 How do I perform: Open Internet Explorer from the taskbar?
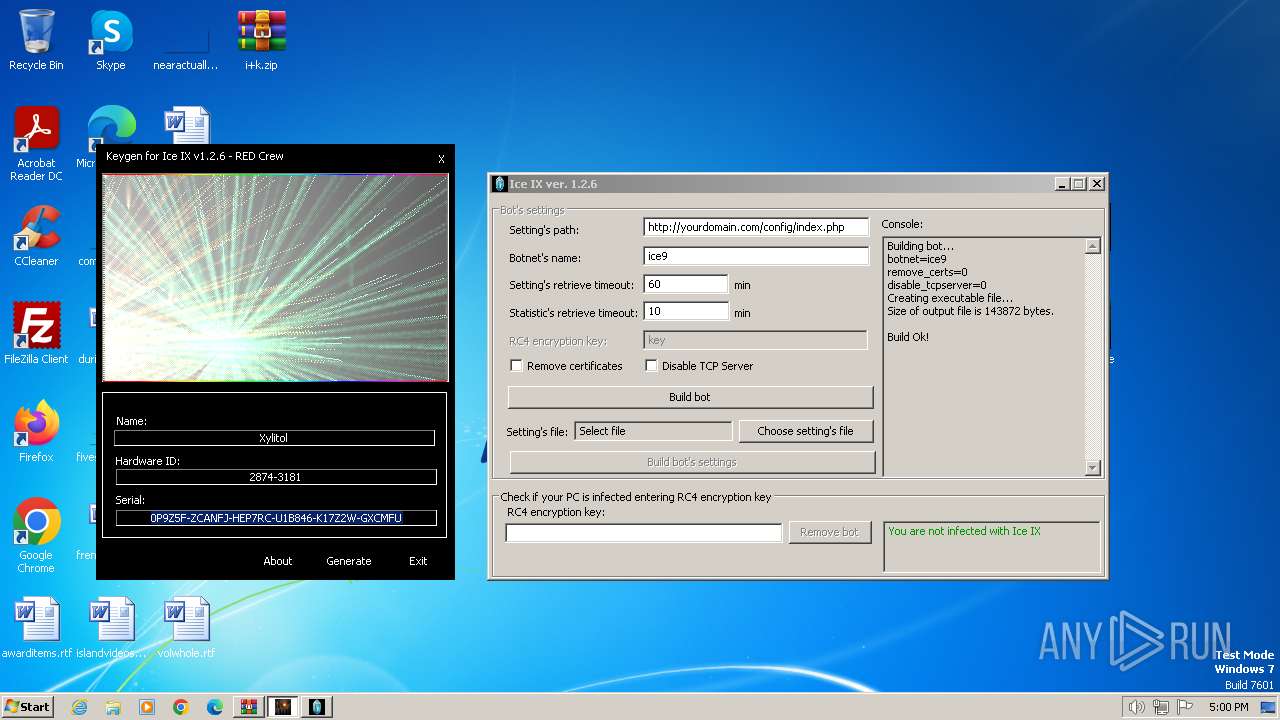point(79,707)
